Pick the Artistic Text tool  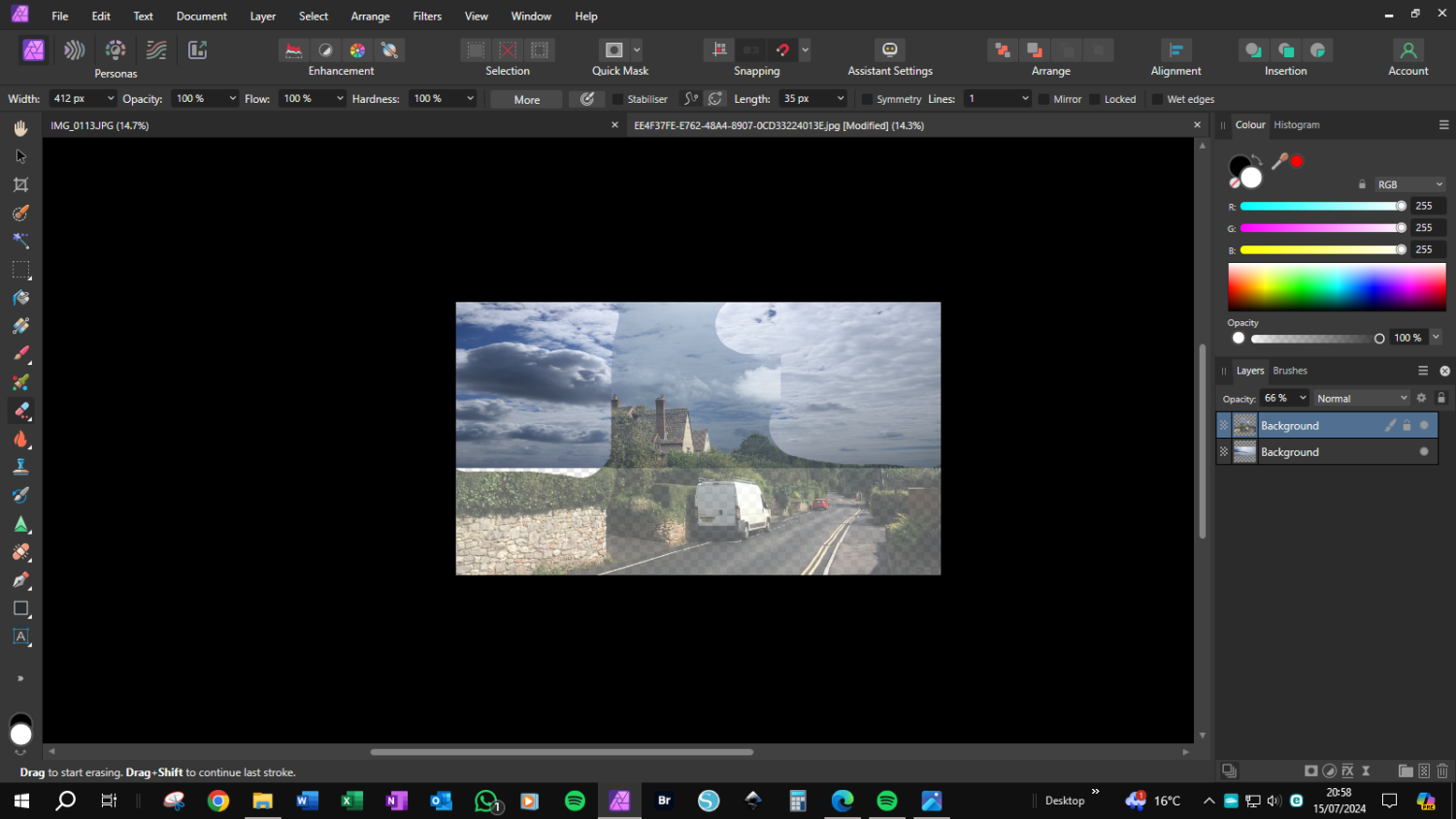point(21,637)
